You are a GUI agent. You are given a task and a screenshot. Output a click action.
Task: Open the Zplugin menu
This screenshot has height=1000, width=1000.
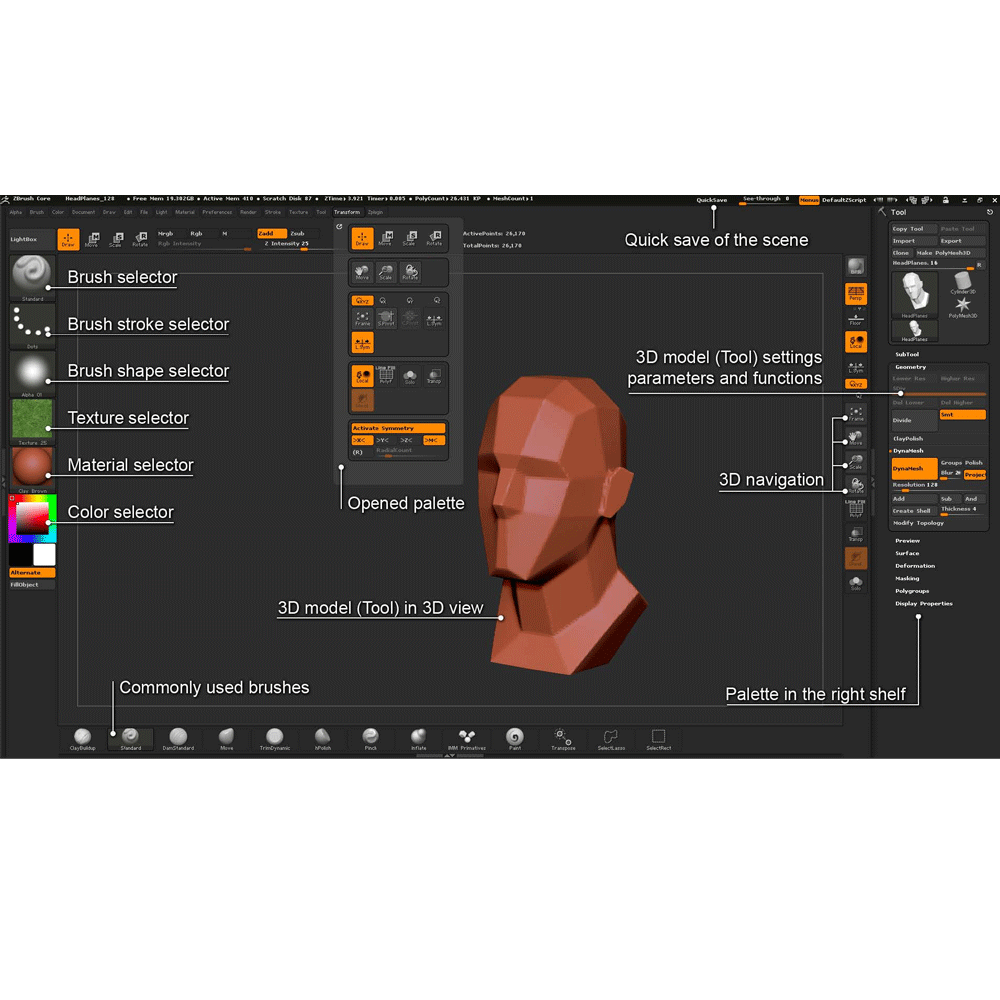(x=376, y=212)
